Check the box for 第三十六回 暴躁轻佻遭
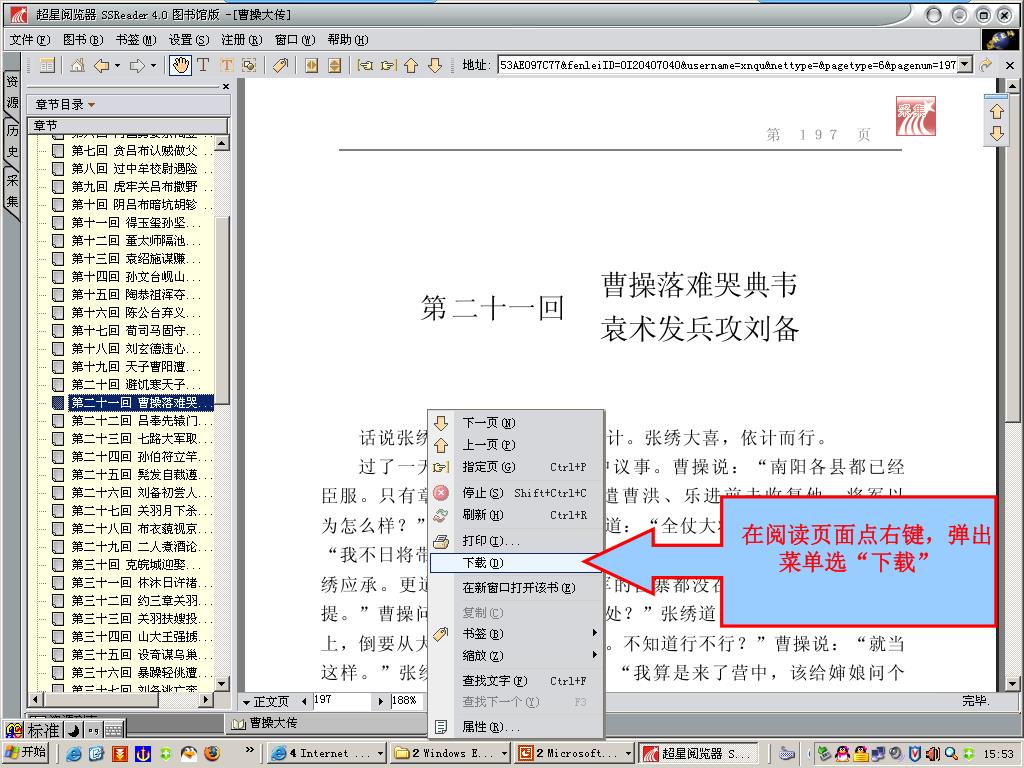 pos(58,672)
